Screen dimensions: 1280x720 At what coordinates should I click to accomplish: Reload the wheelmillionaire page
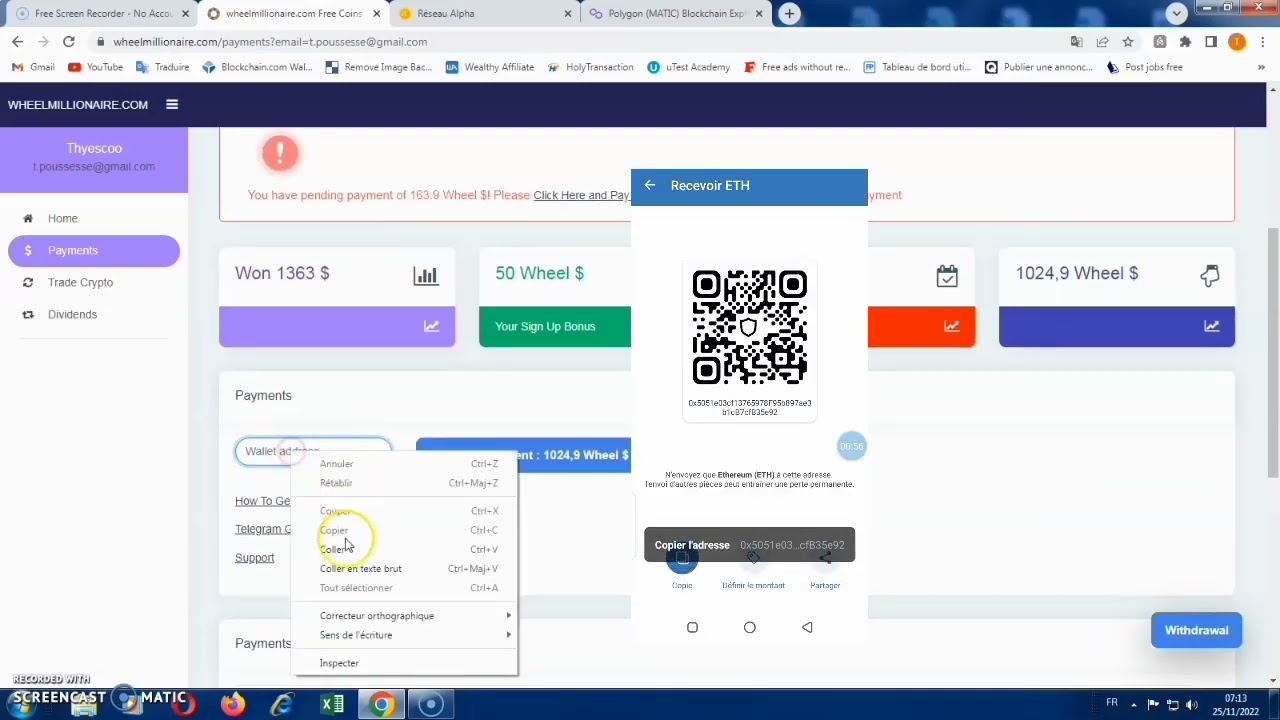(x=68, y=42)
